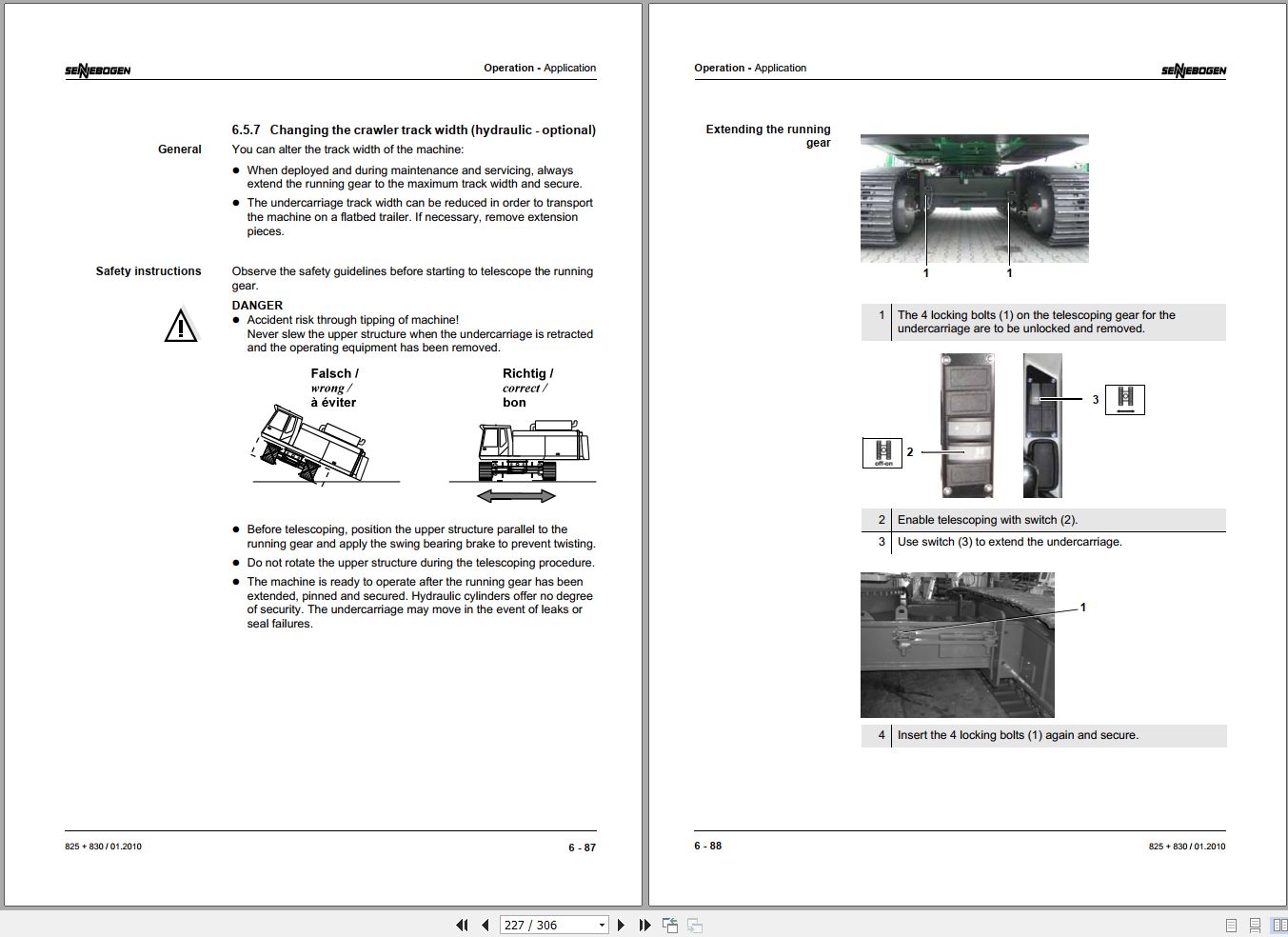
Task: Open the page number dropdown arrow
Action: pos(602,925)
